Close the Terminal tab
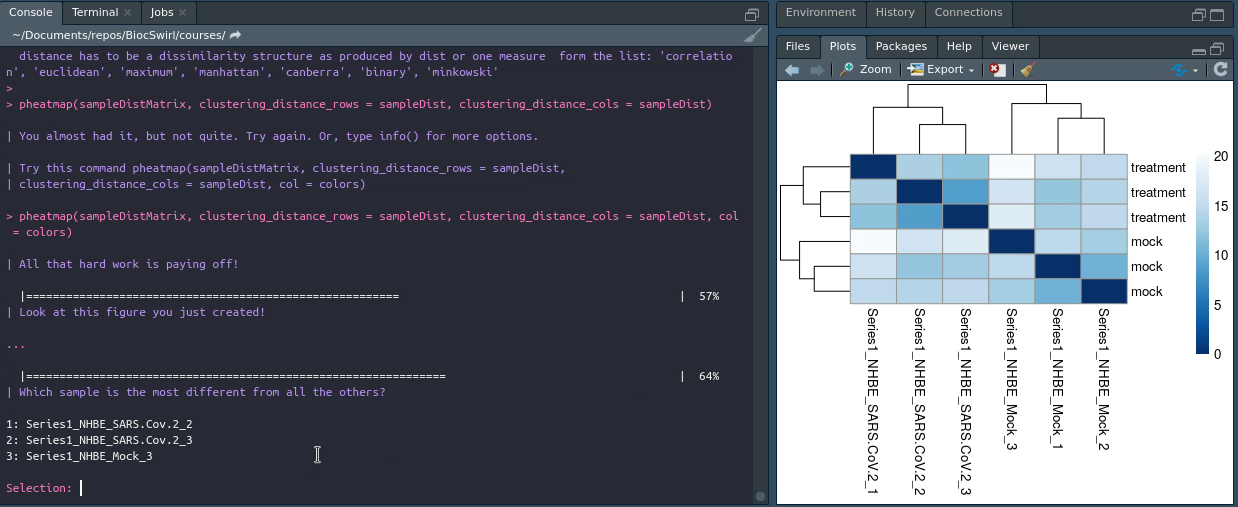This screenshot has width=1238, height=507. (x=127, y=13)
